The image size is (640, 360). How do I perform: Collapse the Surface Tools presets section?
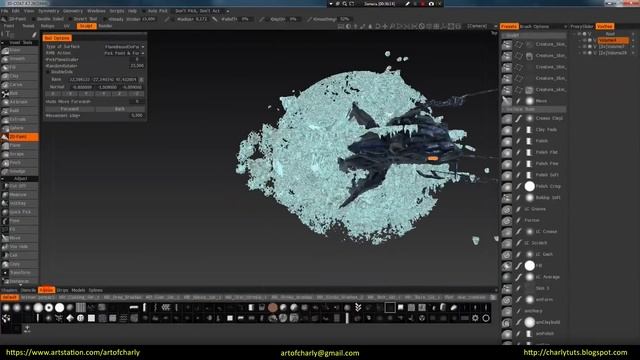point(533,109)
